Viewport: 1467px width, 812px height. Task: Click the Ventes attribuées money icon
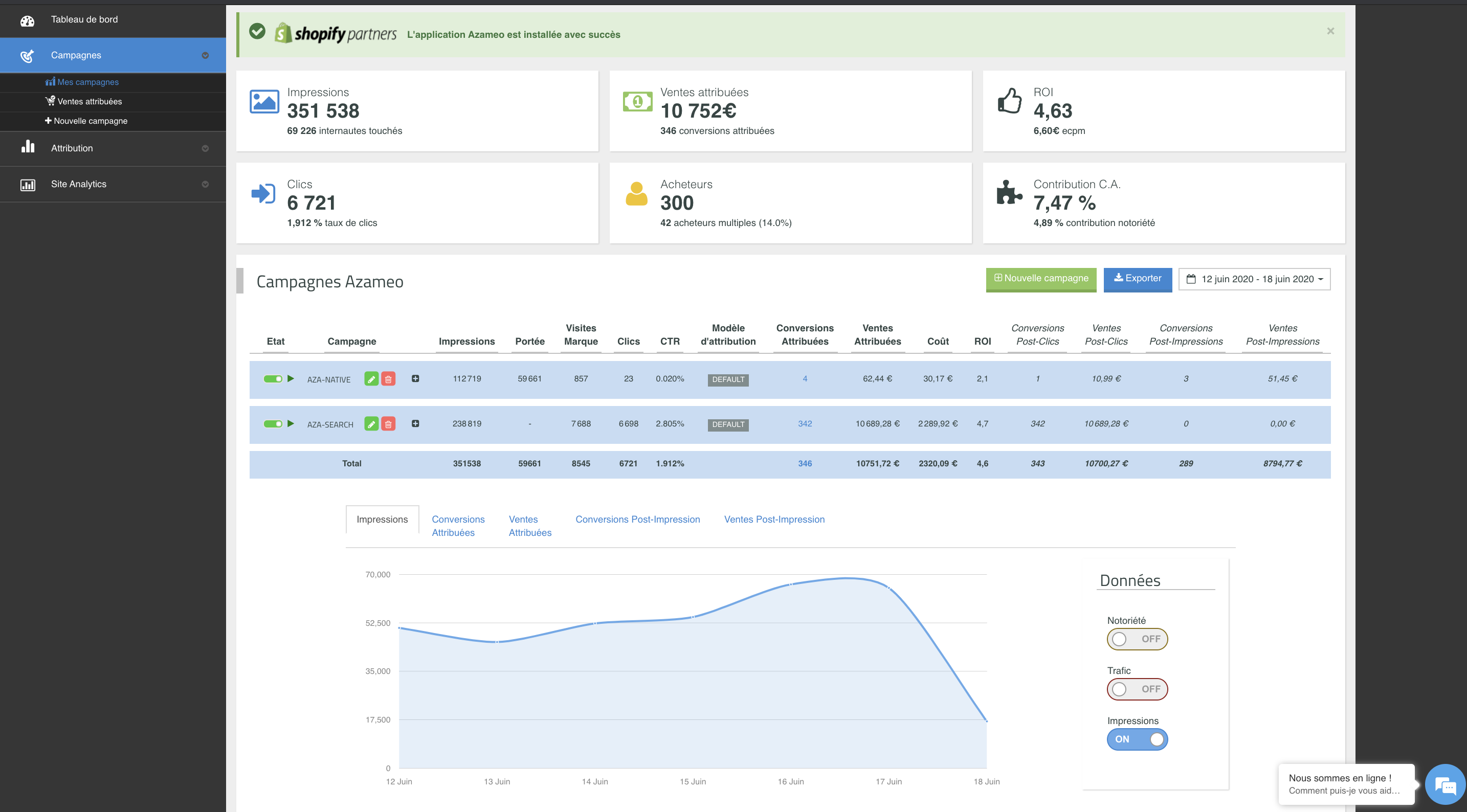[x=637, y=101]
